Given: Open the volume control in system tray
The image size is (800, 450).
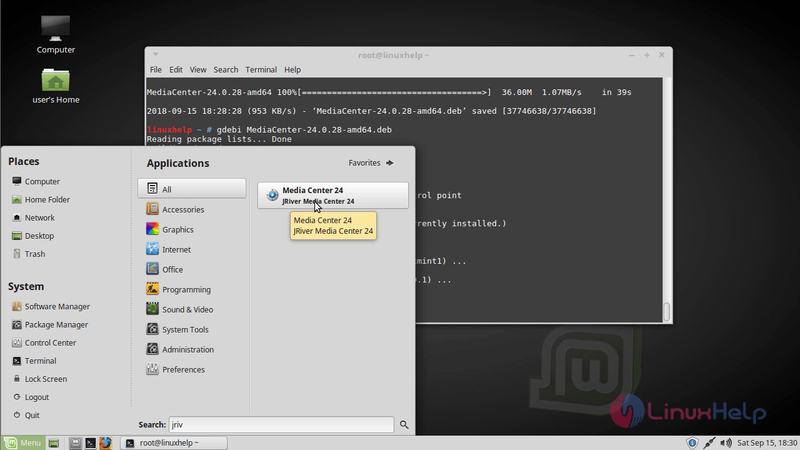Looking at the screenshot, I should [x=725, y=442].
